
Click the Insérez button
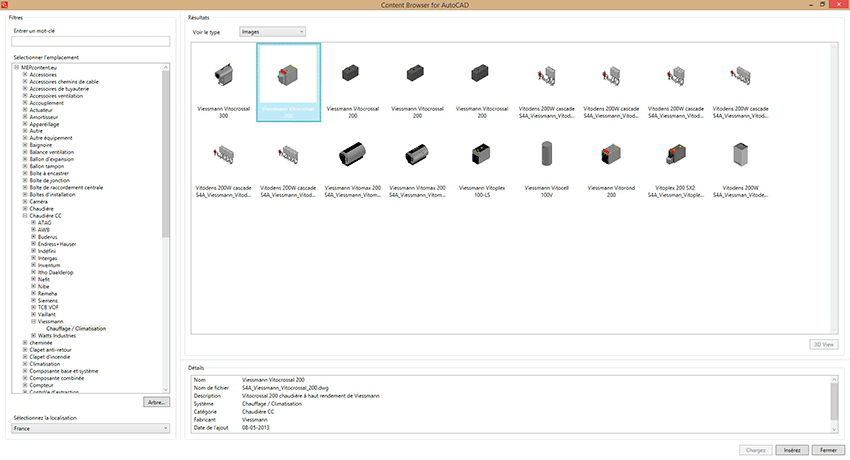pos(792,450)
